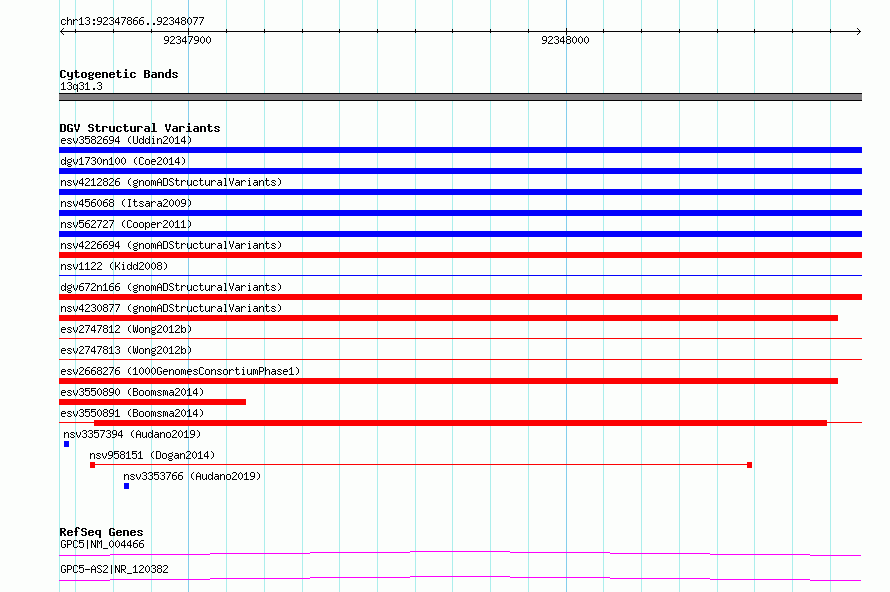Open the RefSeq Genes track title
The width and height of the screenshot is (890, 592).
pyautogui.click(x=101, y=532)
